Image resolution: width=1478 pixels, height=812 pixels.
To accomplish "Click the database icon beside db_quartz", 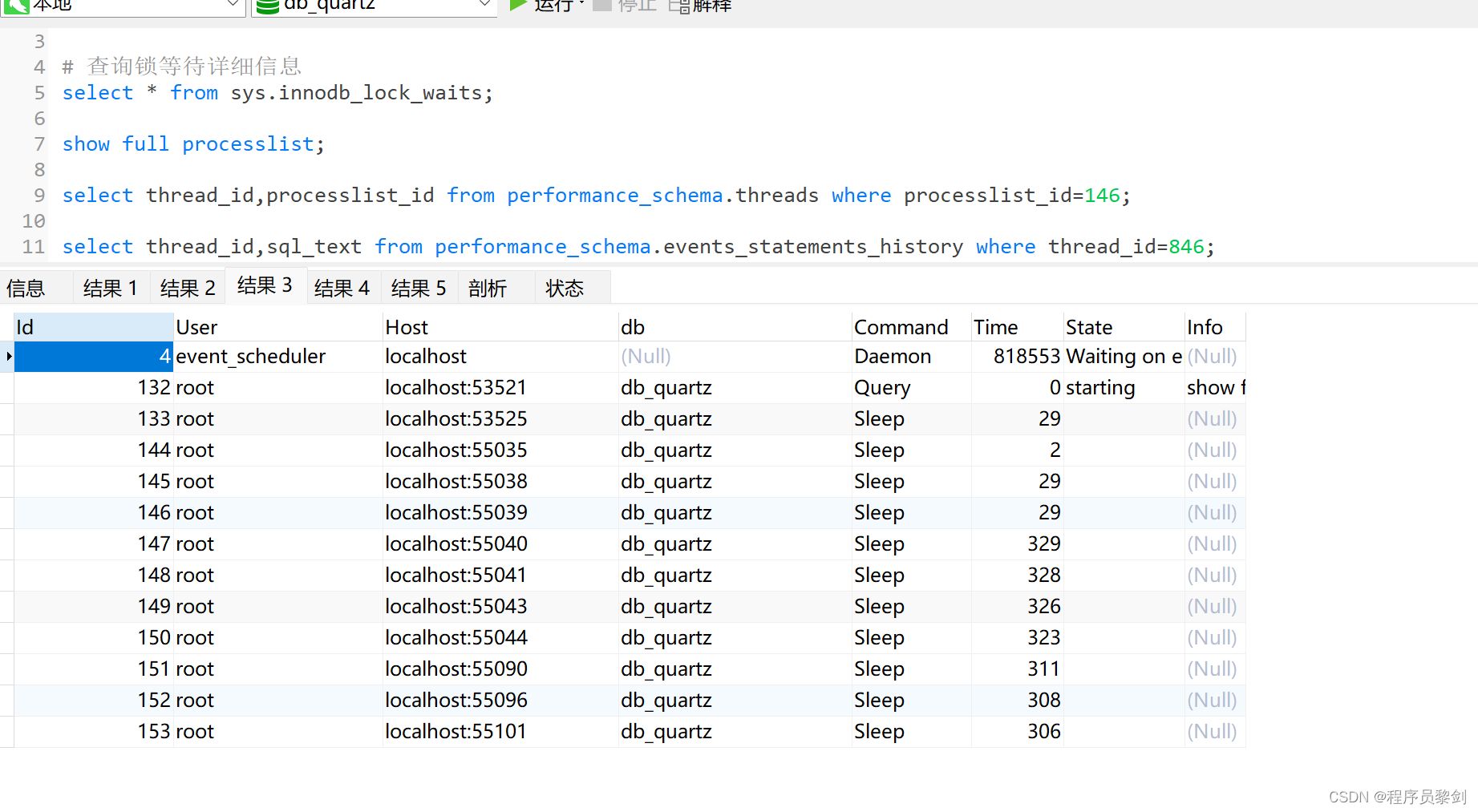I will (268, 6).
